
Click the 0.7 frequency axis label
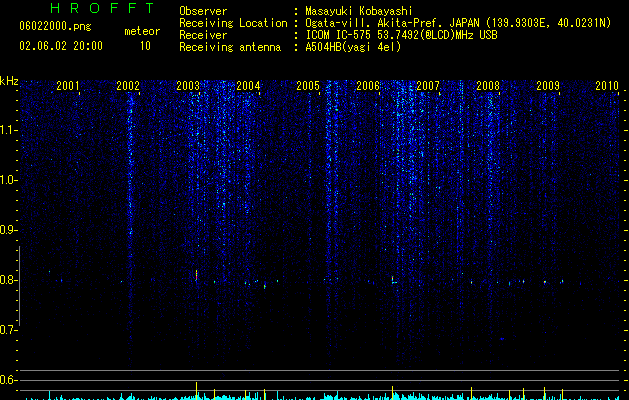[x=8, y=330]
